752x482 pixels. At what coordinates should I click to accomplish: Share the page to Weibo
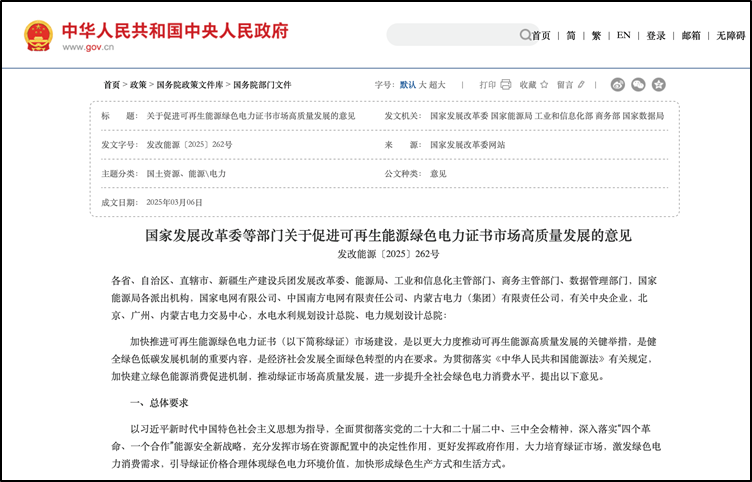point(618,85)
